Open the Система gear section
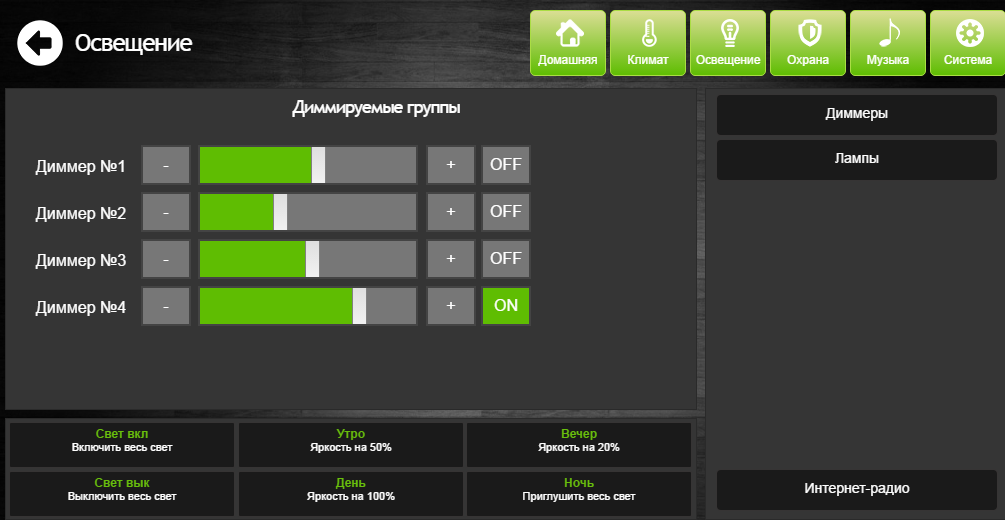This screenshot has height=520, width=1005. (x=967, y=43)
